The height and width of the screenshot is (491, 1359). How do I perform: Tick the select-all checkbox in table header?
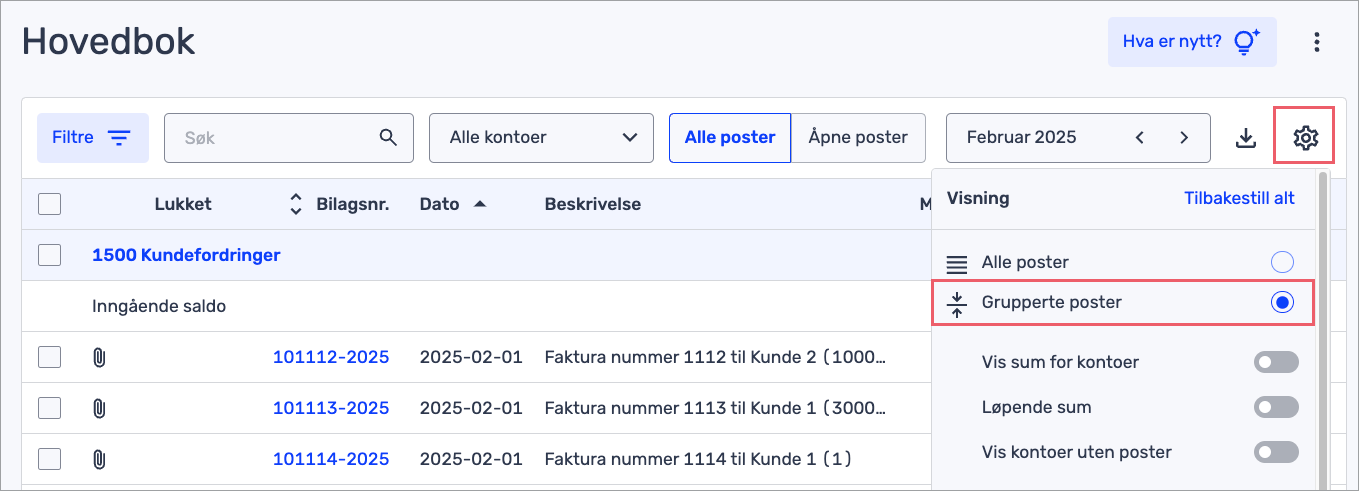(x=49, y=204)
